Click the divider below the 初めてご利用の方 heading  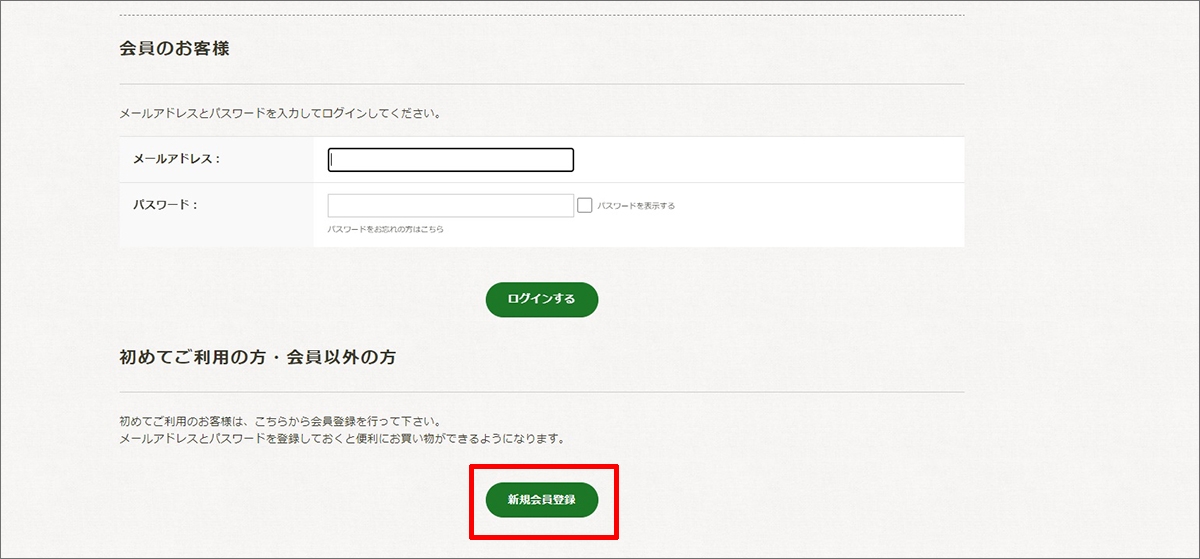(541, 392)
